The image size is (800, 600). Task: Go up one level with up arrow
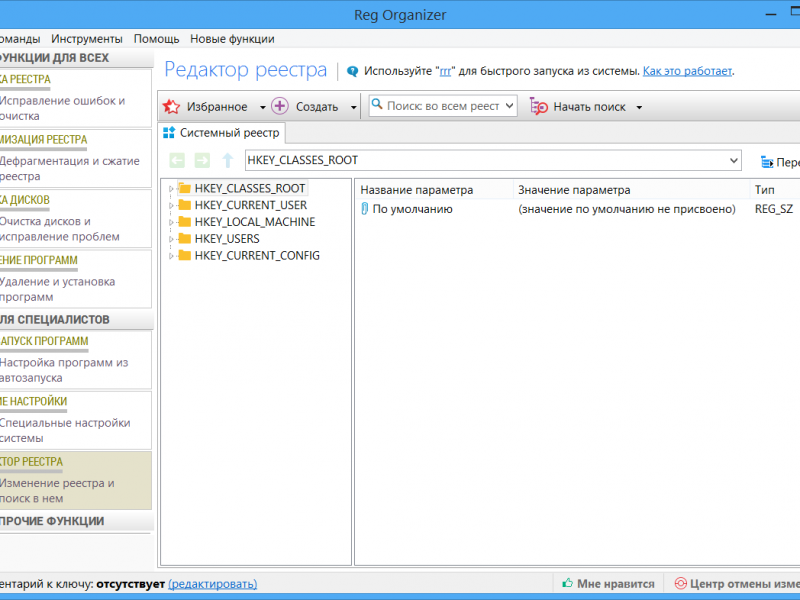228,161
